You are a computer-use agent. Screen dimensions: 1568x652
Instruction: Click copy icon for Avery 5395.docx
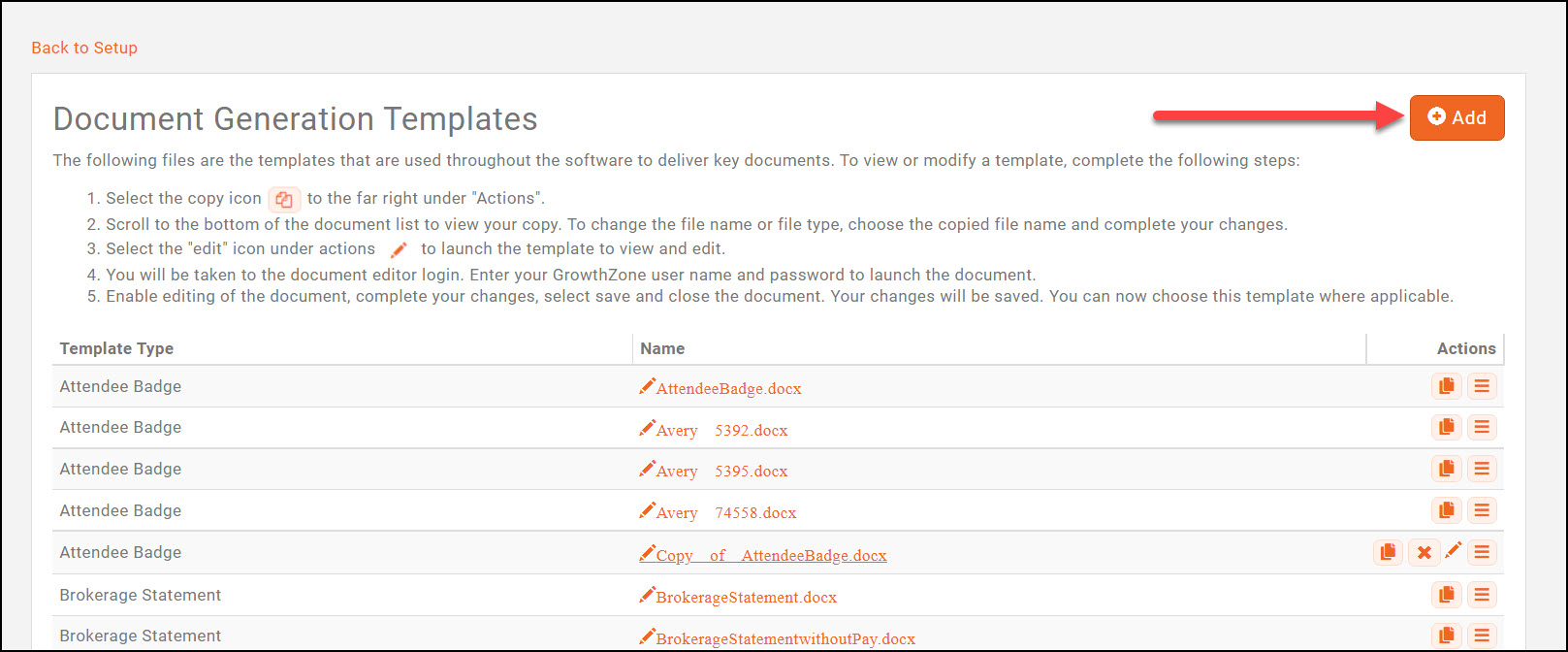(x=1446, y=469)
